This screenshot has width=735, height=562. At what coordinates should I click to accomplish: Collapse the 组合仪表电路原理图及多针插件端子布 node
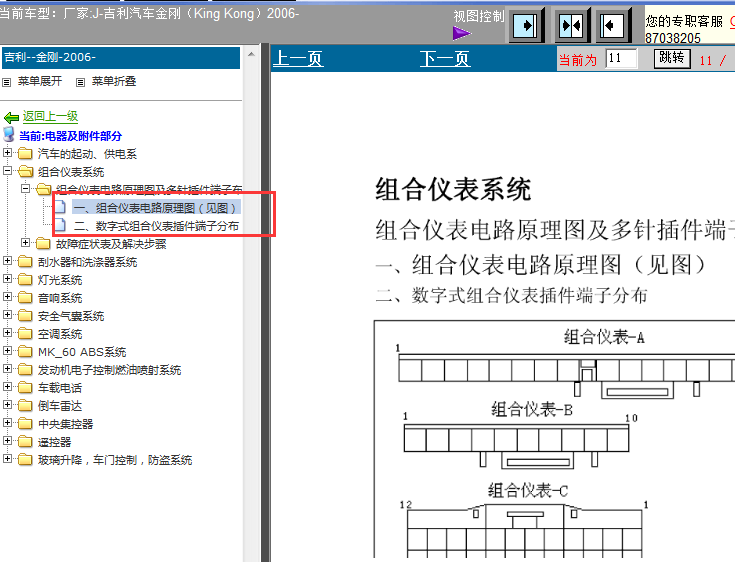(x=26, y=188)
